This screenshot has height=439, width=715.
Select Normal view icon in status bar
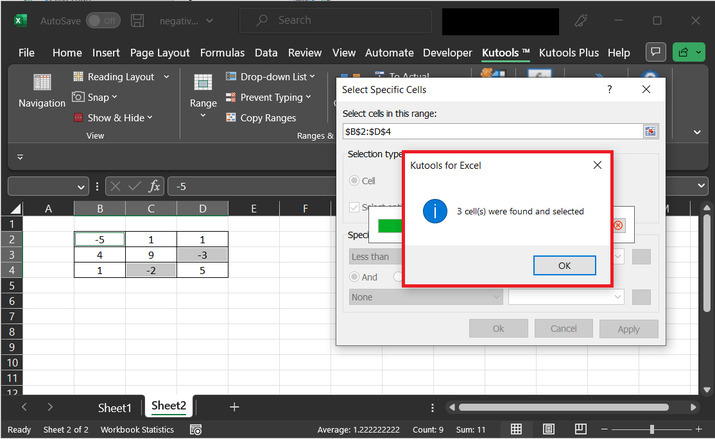coord(515,430)
